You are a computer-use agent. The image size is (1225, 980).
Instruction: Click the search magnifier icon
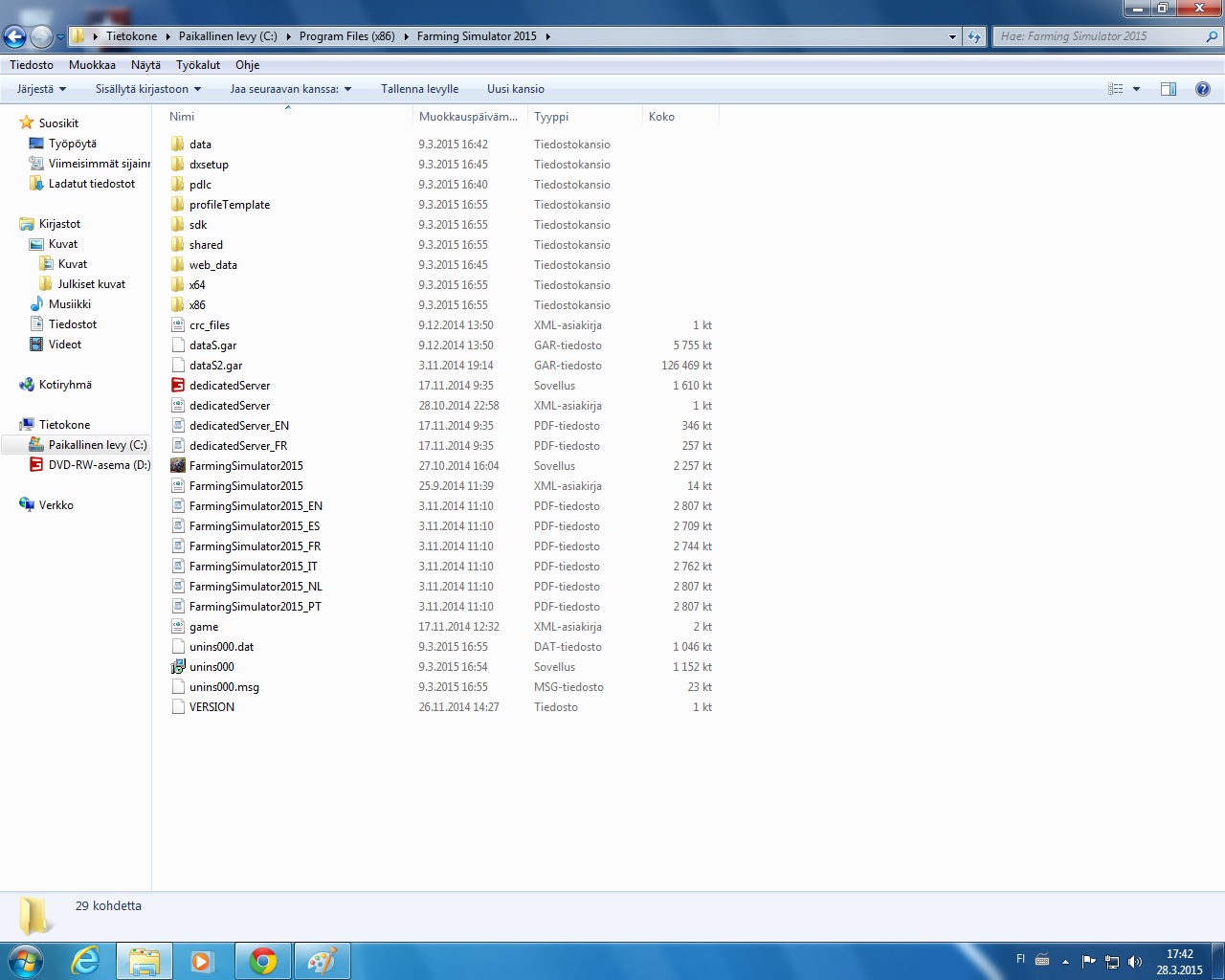click(1212, 36)
